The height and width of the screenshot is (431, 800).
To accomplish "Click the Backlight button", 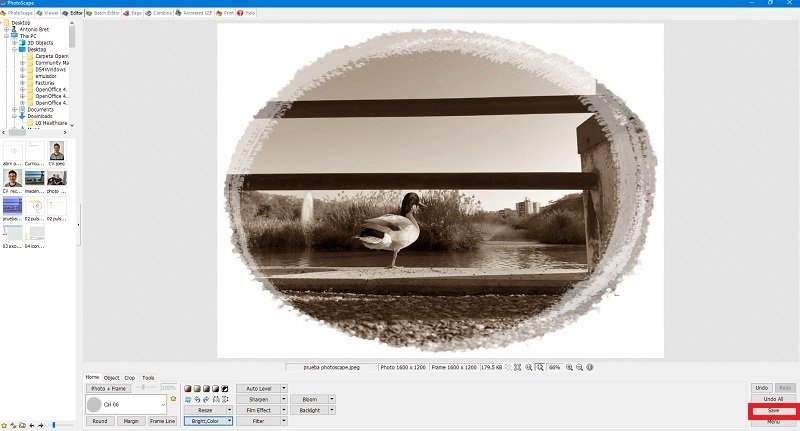I will coord(310,410).
